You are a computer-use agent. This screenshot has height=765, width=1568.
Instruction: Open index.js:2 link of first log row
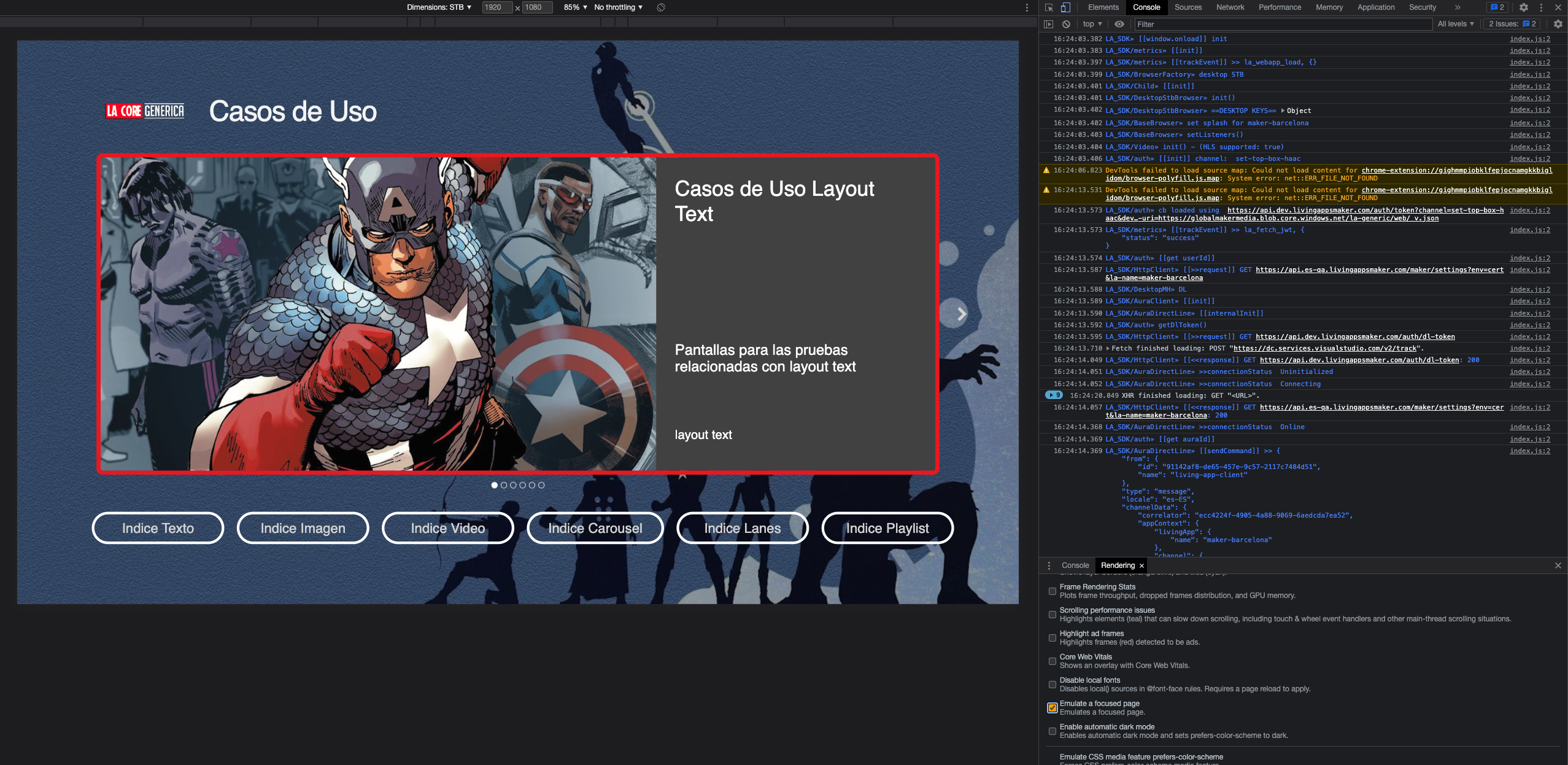click(x=1529, y=39)
